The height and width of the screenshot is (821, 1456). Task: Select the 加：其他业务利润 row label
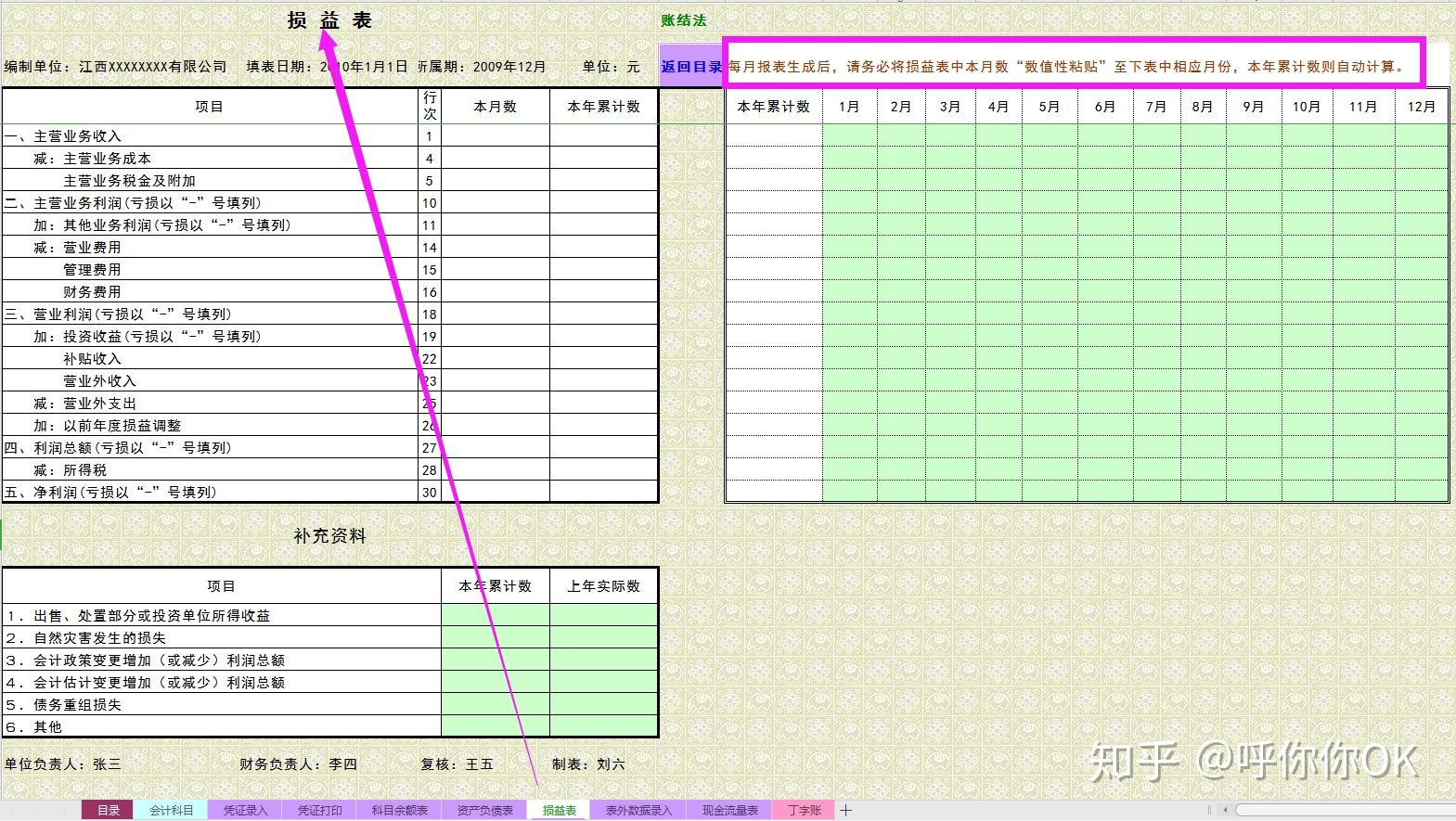pyautogui.click(x=210, y=225)
